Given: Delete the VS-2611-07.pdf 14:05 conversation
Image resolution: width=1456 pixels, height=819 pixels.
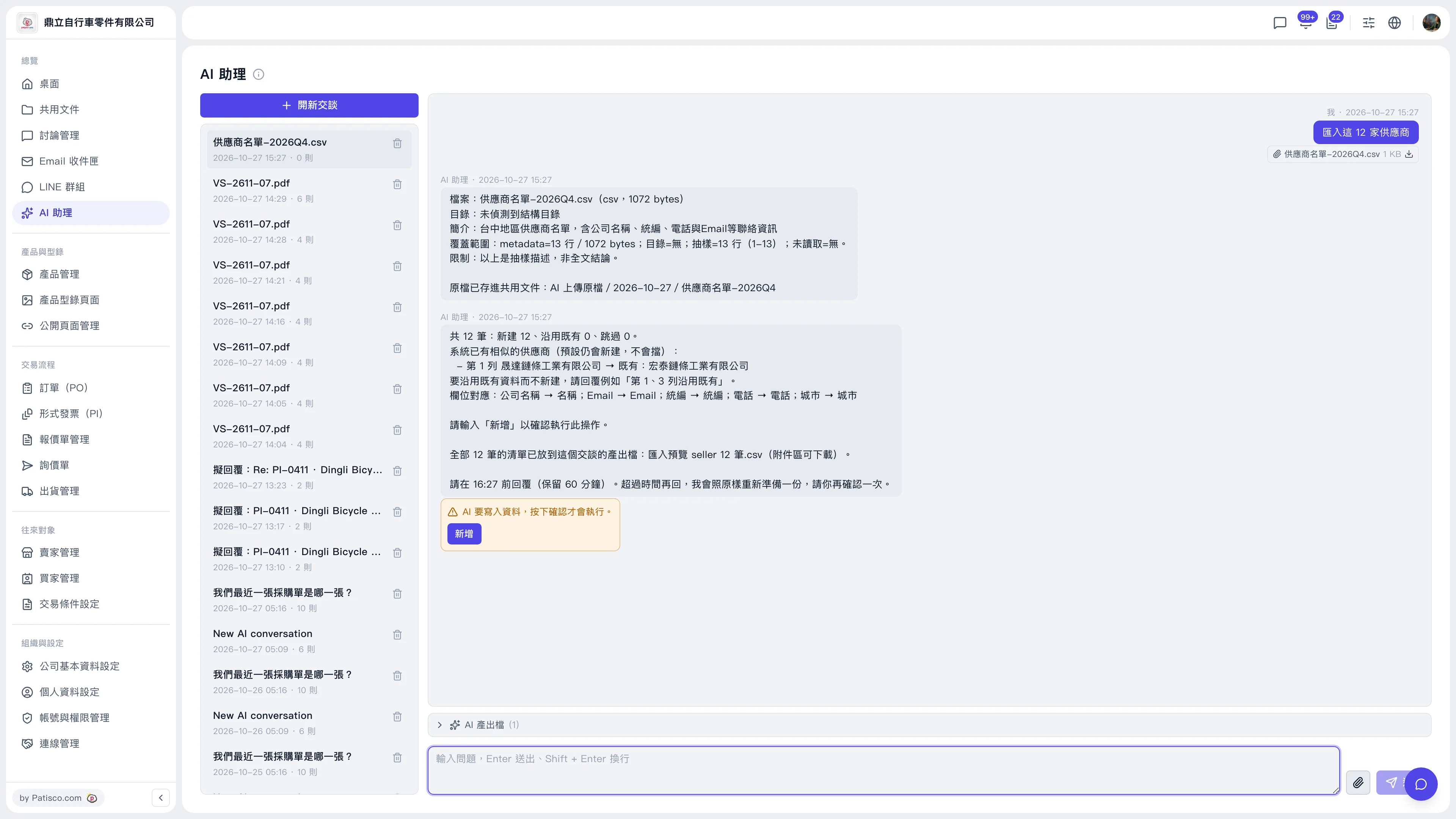Looking at the screenshot, I should [x=397, y=389].
